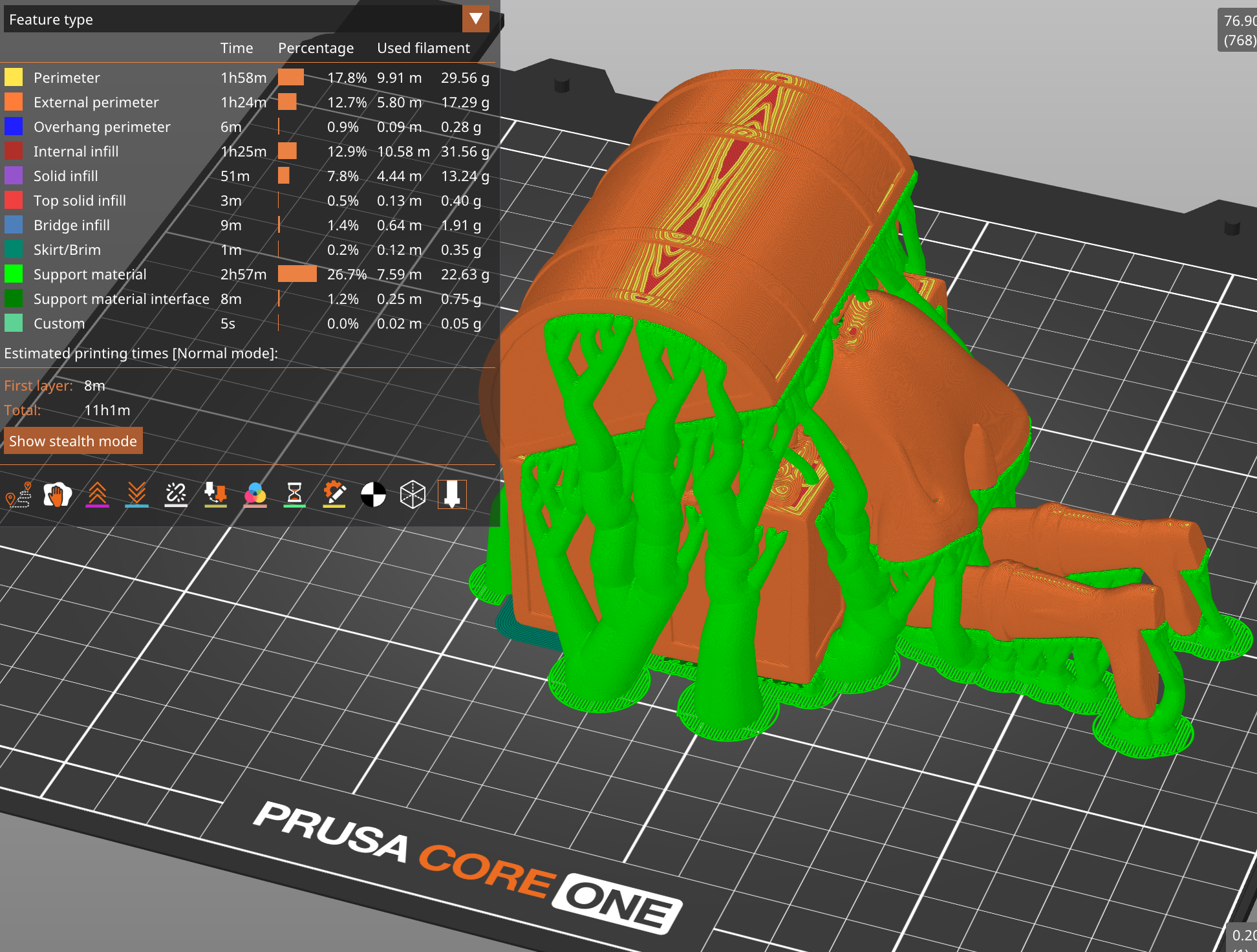Viewport: 1257px width, 952px height.
Task: Toggle pause prints hourglass icon
Action: click(294, 495)
